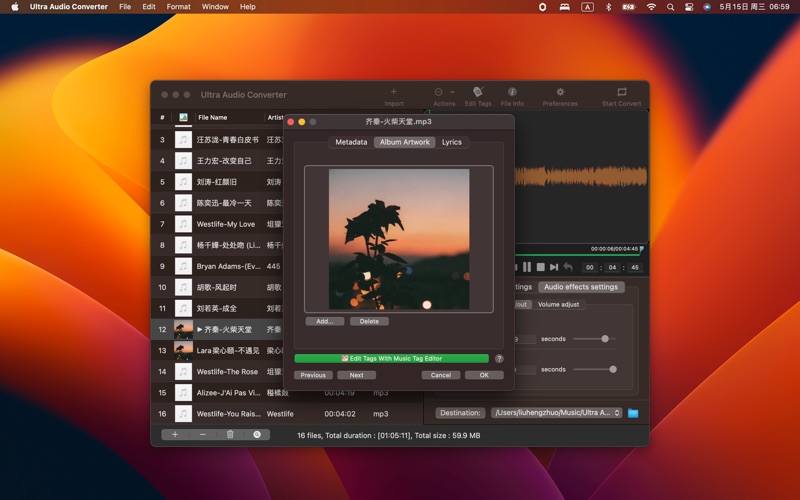Click the seconds field showing 45
This screenshot has height=500, width=800.
pos(635,267)
